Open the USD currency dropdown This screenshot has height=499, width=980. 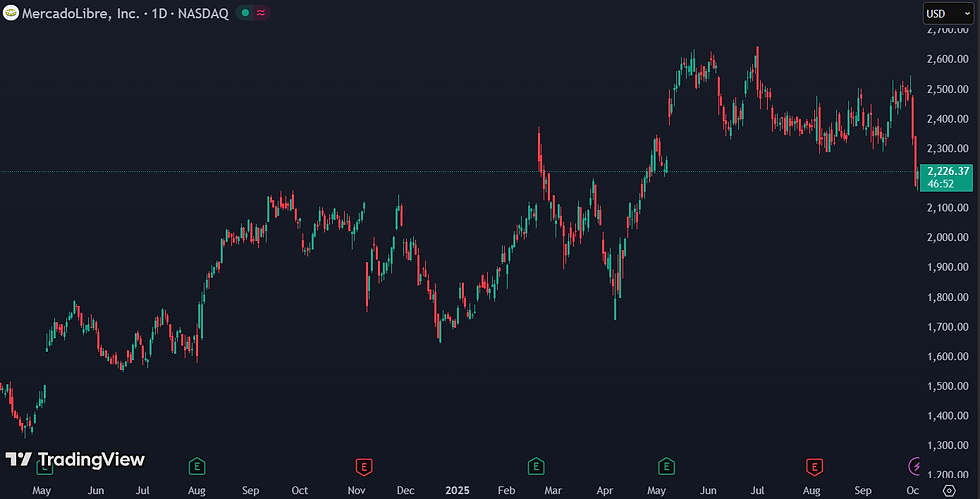[948, 13]
